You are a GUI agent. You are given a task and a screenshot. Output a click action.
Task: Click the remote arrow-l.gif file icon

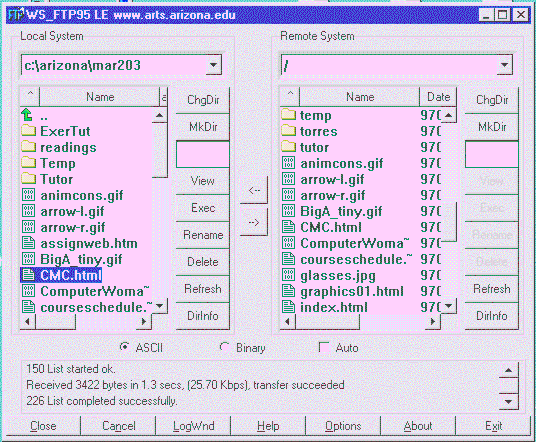(x=289, y=179)
